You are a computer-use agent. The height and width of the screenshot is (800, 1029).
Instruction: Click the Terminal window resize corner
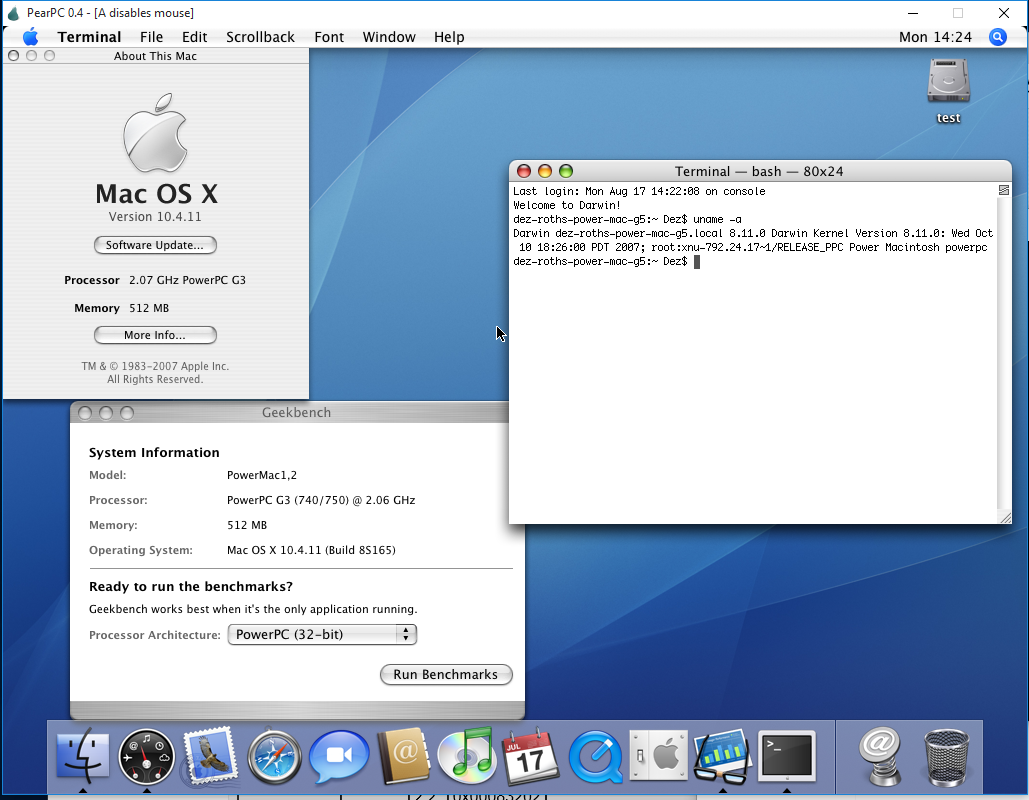coord(1005,517)
